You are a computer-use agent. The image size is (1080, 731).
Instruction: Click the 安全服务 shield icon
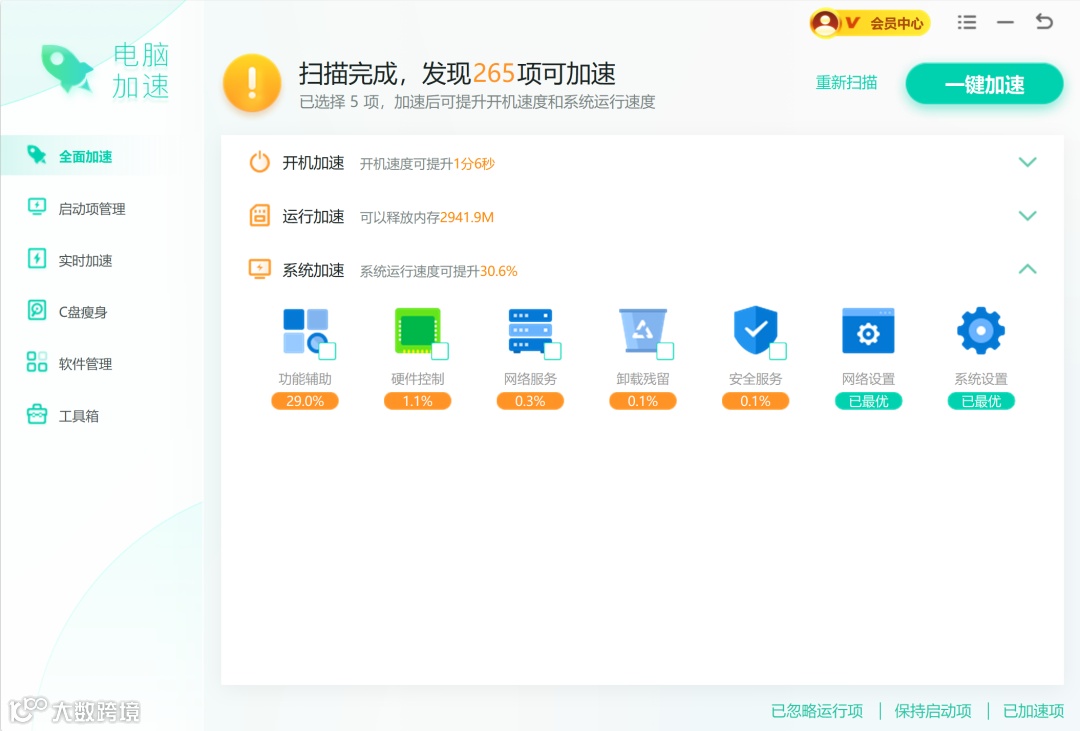(756, 331)
